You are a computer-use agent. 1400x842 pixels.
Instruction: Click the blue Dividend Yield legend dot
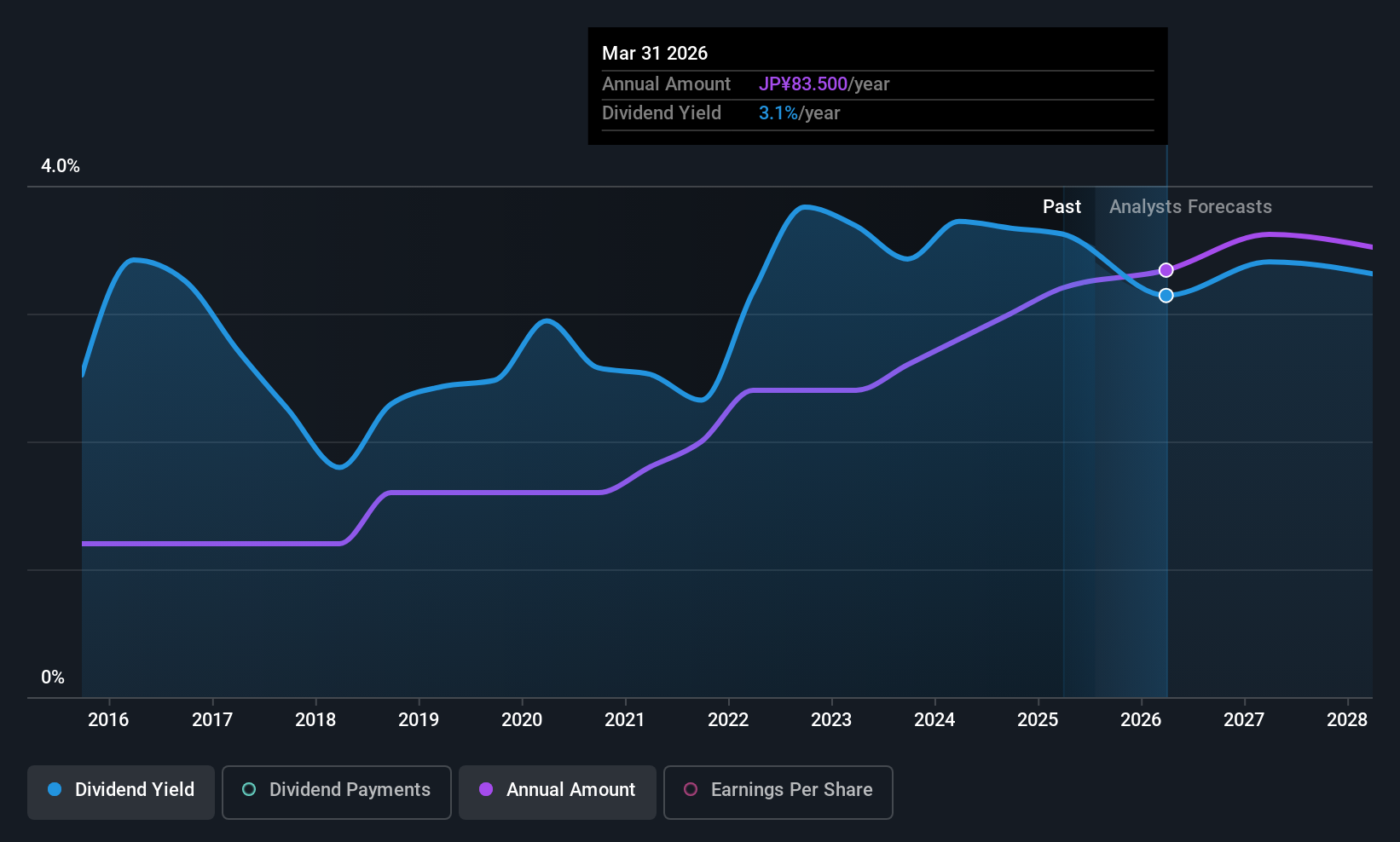pyautogui.click(x=55, y=790)
